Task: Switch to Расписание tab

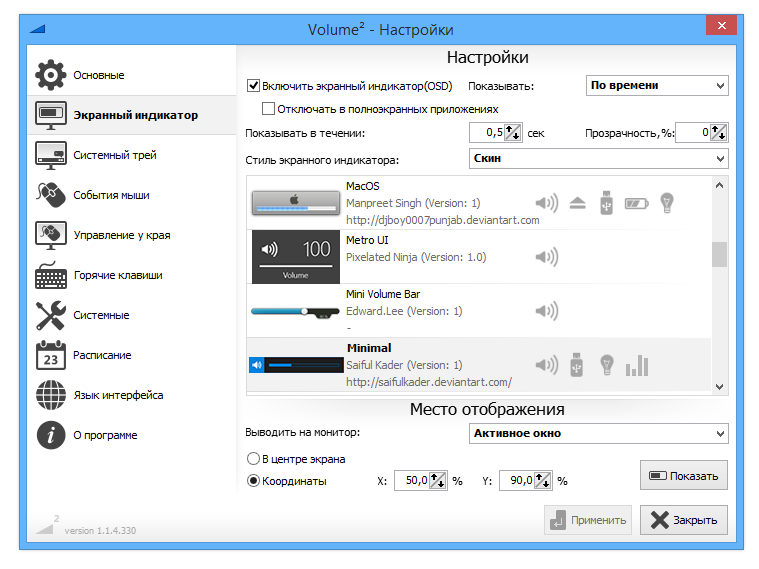Action: [132, 355]
